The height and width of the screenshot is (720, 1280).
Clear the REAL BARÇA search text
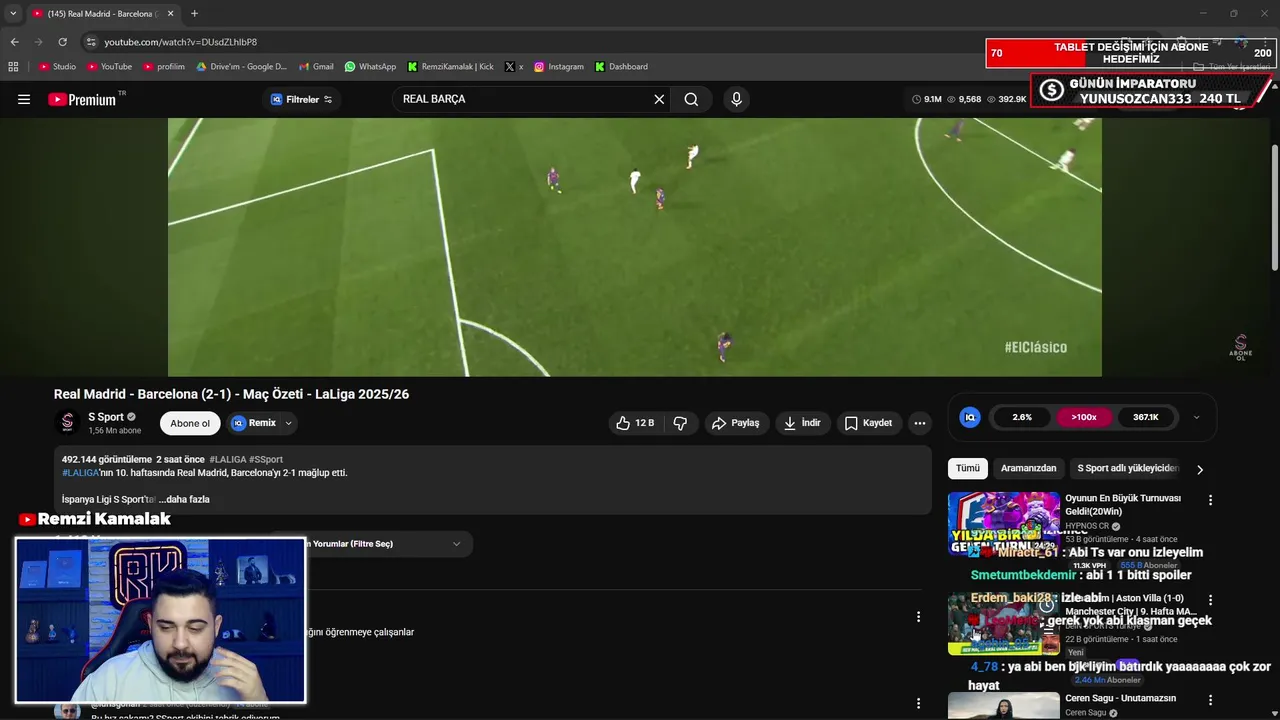pos(659,99)
